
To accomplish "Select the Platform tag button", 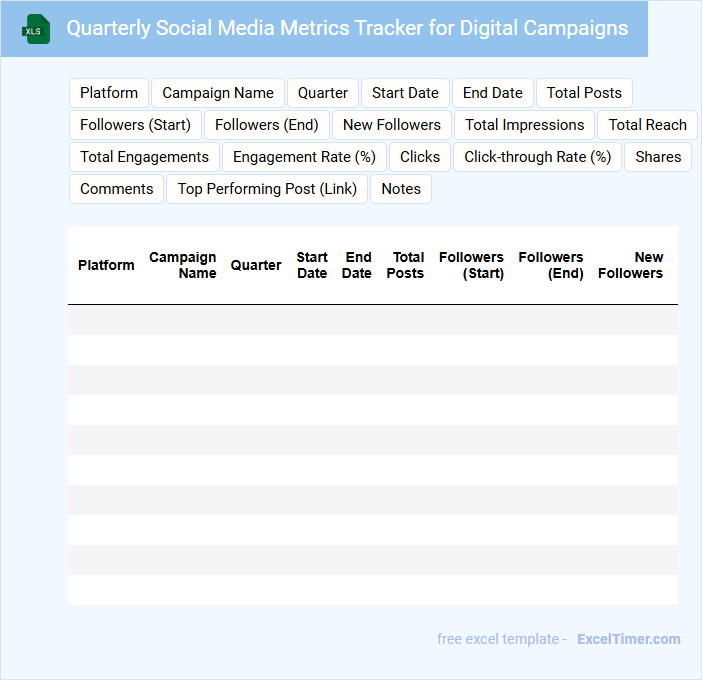I will point(109,93).
